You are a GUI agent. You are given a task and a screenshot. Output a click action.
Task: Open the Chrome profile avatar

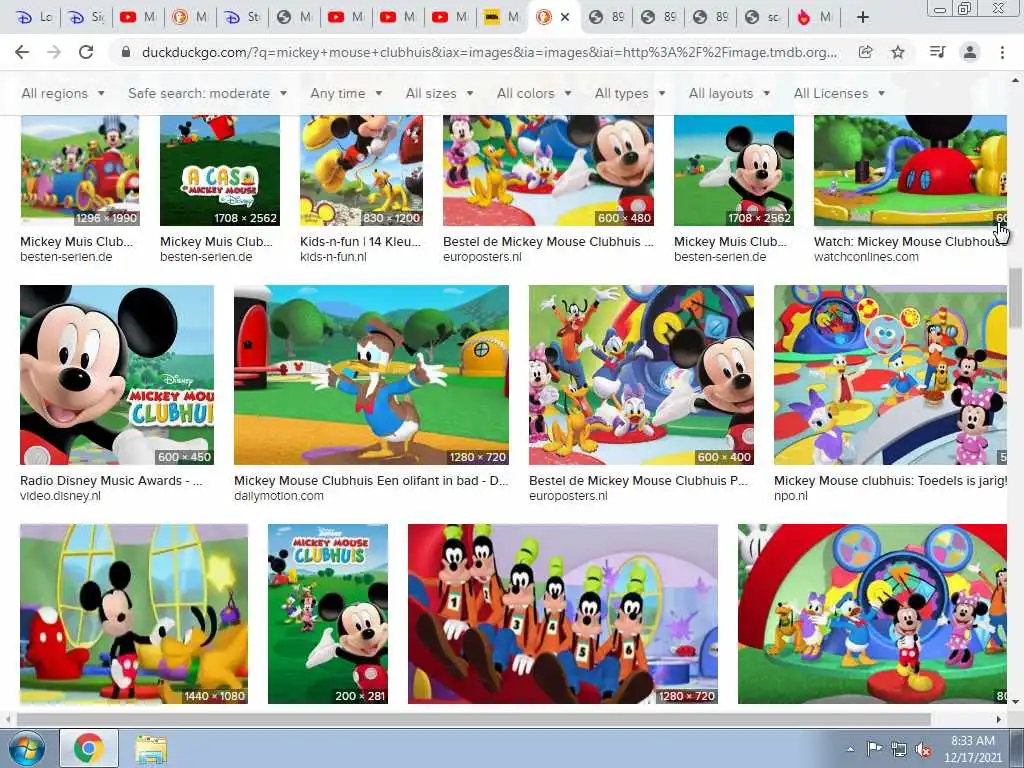[970, 52]
